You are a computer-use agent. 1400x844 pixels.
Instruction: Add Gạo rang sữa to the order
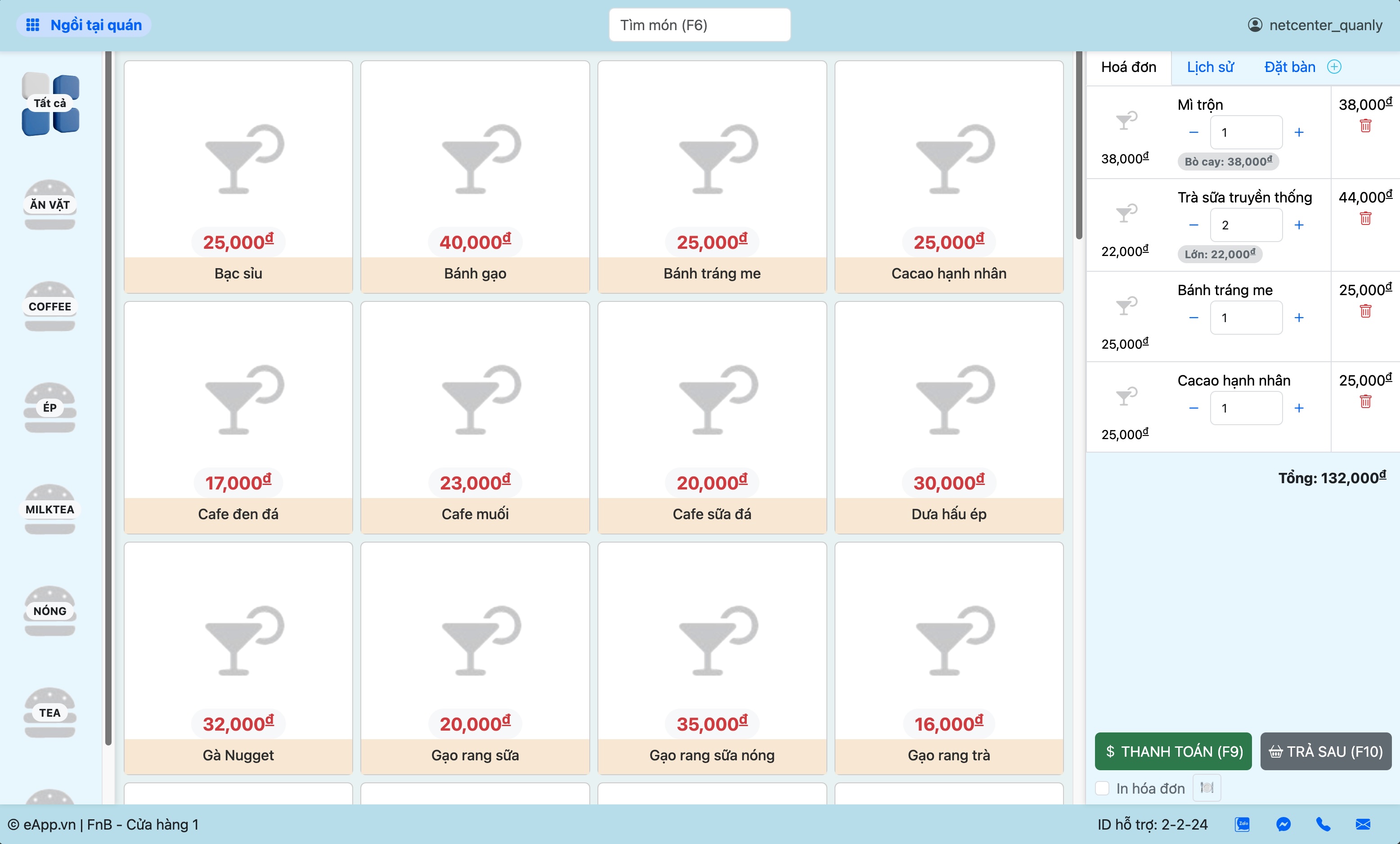475,658
